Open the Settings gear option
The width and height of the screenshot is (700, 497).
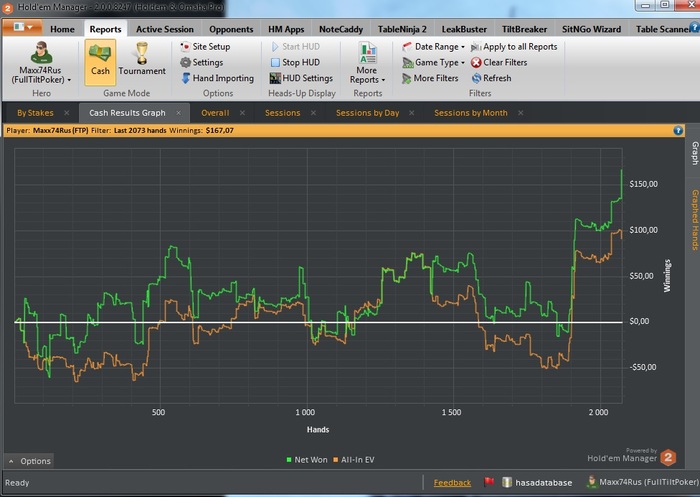click(x=201, y=63)
